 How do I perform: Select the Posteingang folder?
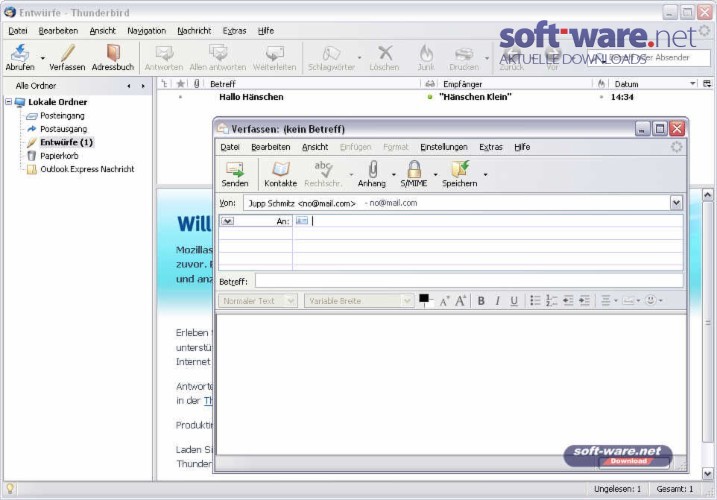pos(62,116)
